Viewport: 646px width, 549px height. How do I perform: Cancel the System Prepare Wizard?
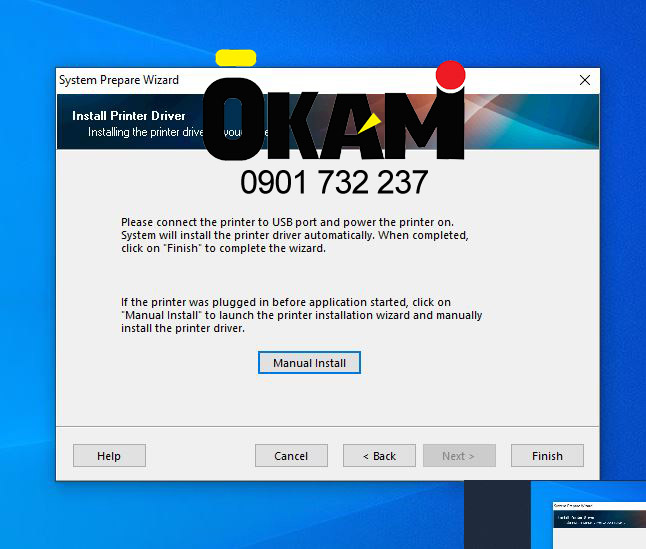291,456
